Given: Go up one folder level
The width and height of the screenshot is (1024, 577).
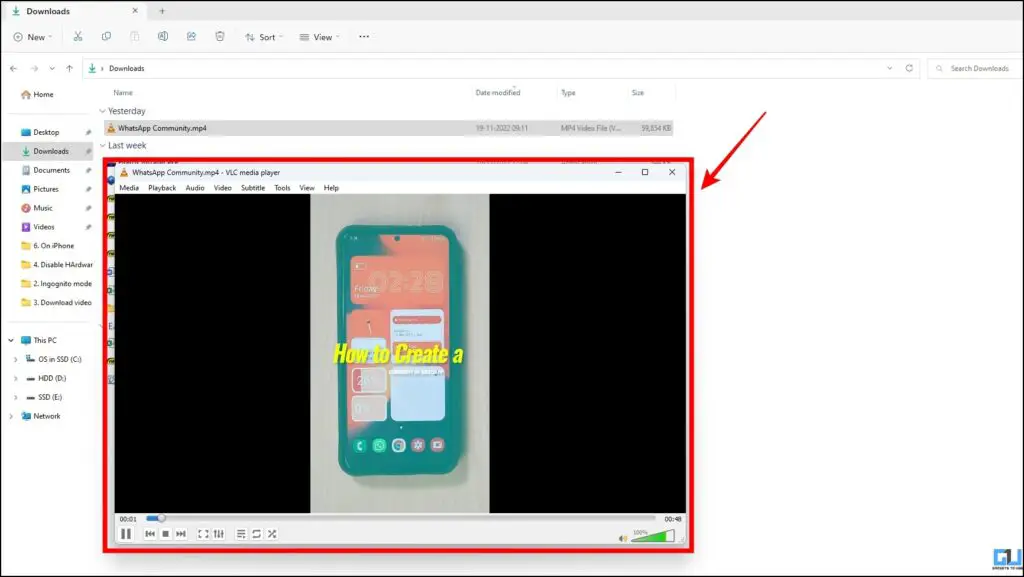Looking at the screenshot, I should click(x=69, y=69).
